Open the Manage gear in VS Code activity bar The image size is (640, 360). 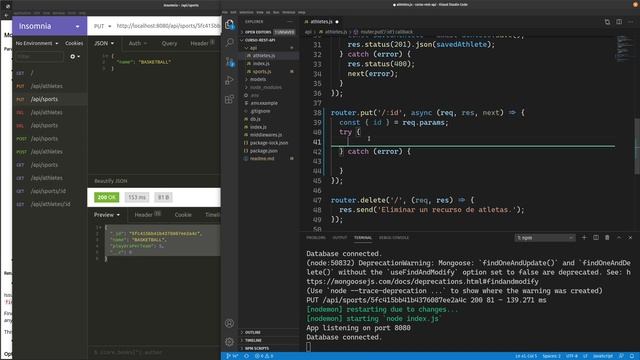[x=229, y=342]
